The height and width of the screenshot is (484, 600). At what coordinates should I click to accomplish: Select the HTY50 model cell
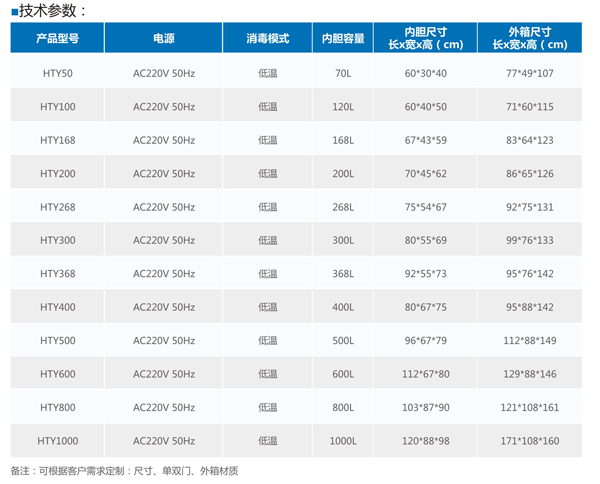[x=57, y=73]
